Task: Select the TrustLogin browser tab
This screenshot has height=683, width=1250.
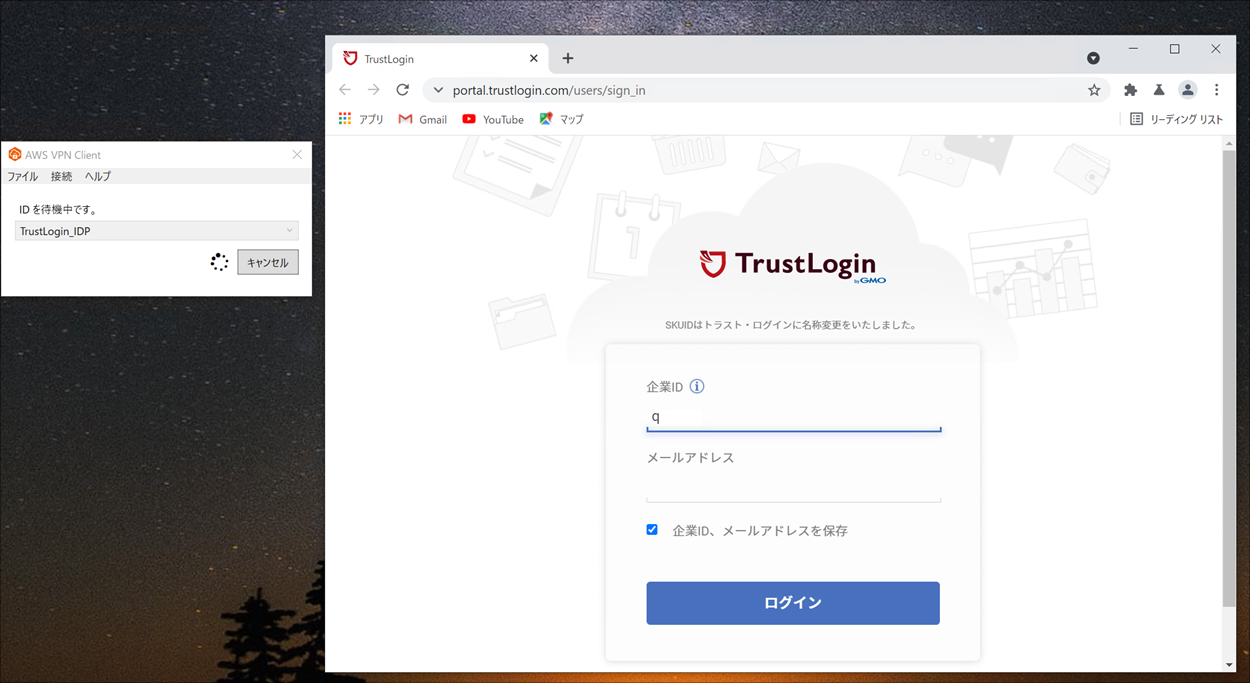Action: [x=440, y=58]
